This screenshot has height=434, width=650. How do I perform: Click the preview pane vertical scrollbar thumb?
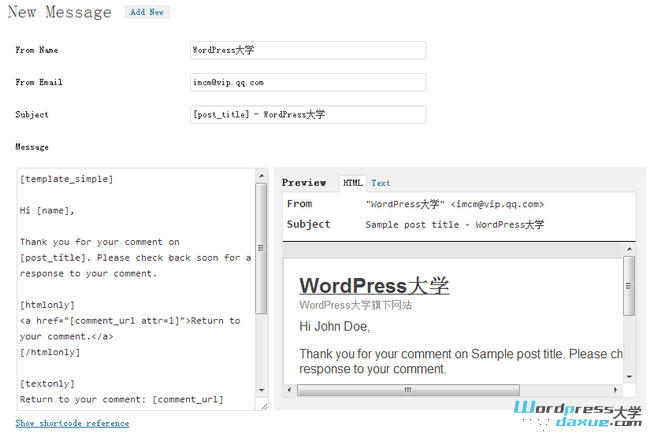click(629, 286)
